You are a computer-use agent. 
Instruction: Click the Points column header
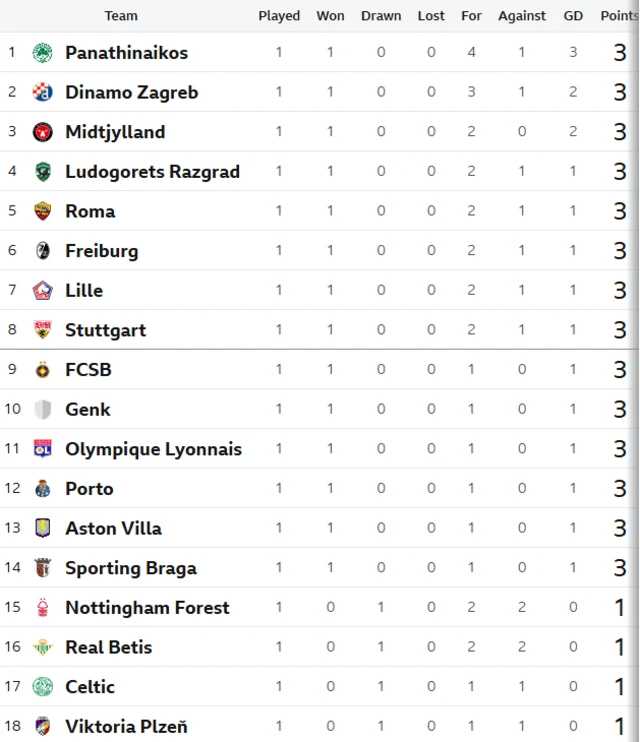(618, 16)
